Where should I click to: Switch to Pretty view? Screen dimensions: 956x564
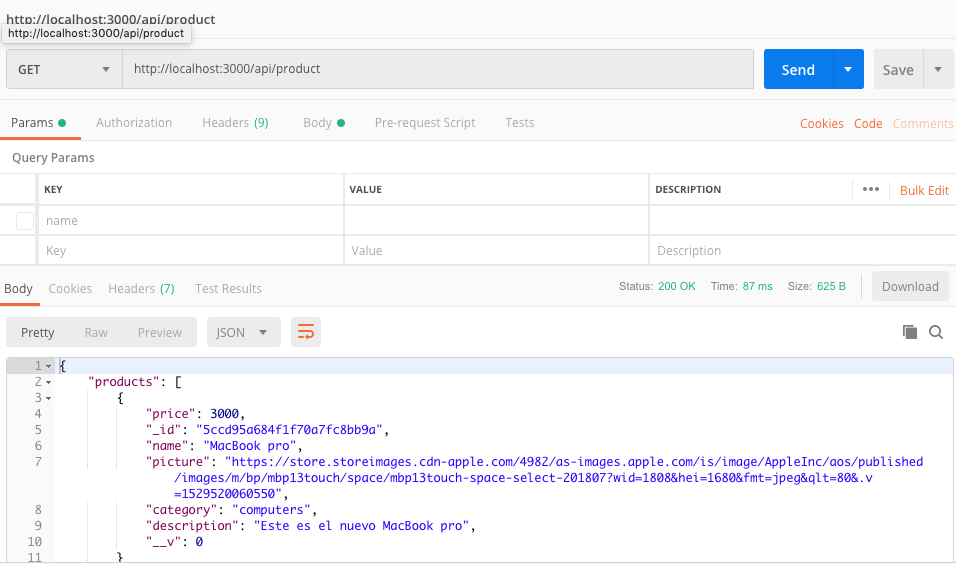tap(38, 332)
